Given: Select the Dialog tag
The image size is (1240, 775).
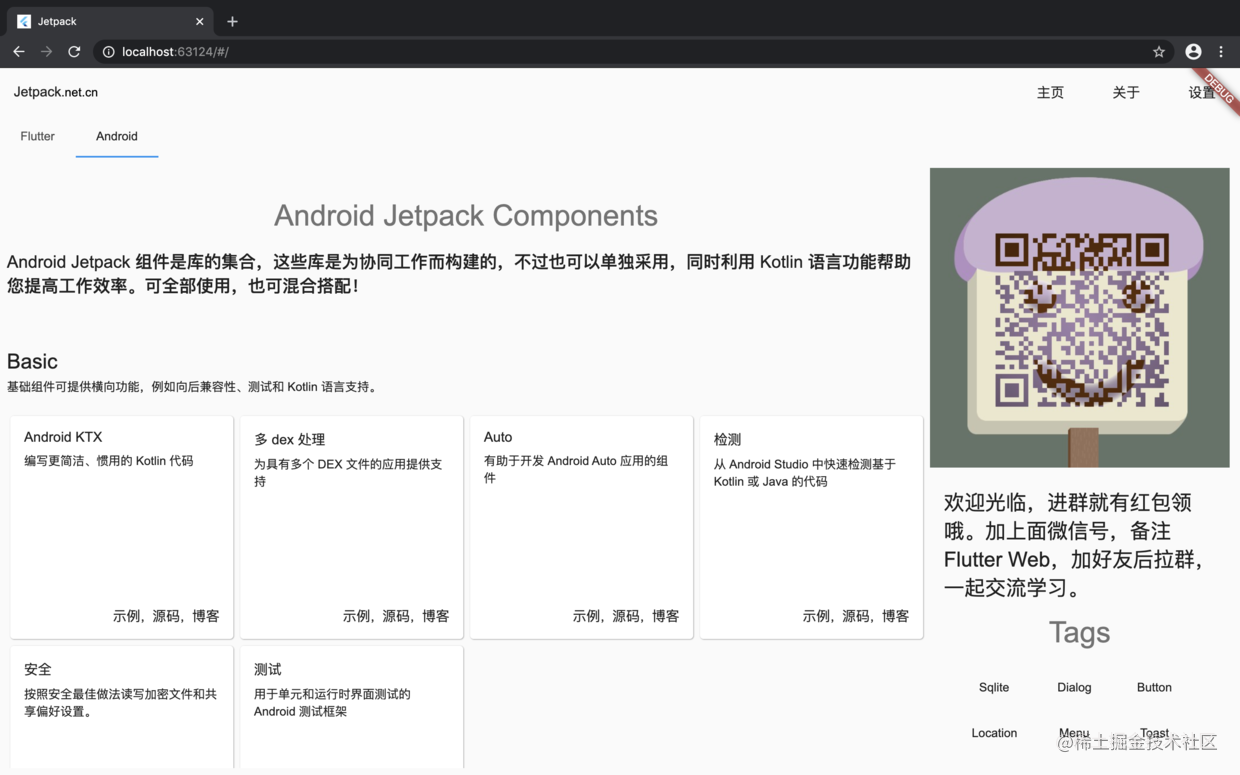Looking at the screenshot, I should (x=1074, y=688).
